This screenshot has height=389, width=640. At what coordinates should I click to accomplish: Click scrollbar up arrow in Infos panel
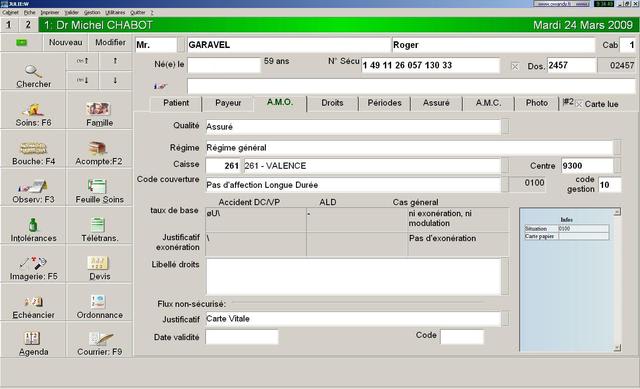pos(617,212)
